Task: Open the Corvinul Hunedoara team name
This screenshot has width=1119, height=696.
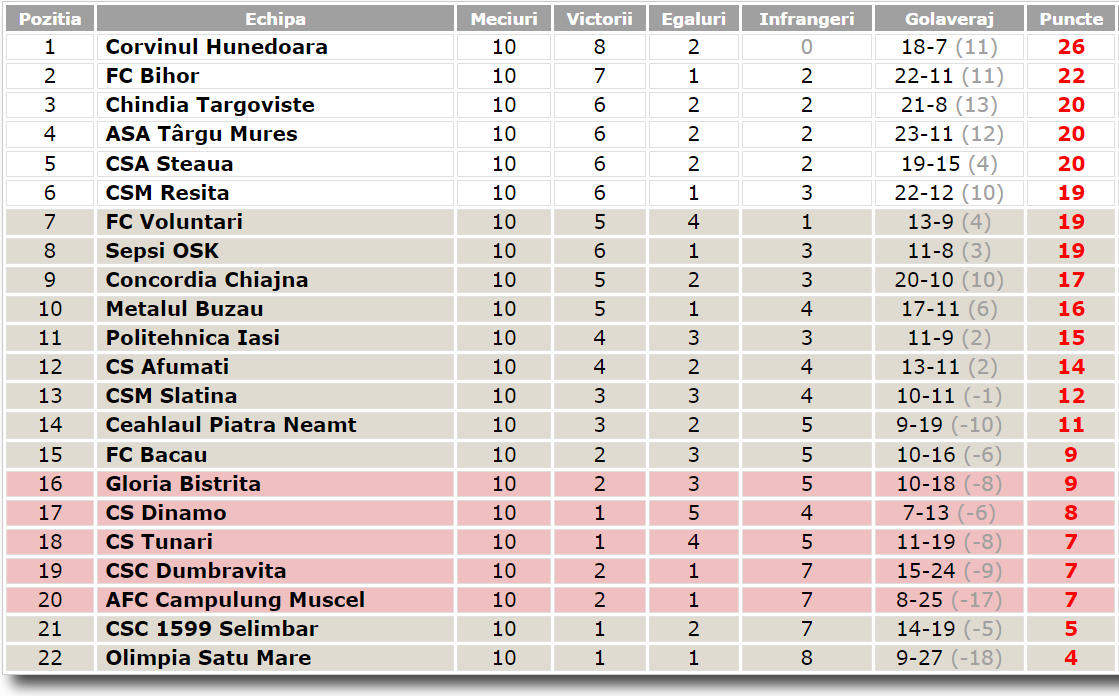Action: click(x=217, y=47)
